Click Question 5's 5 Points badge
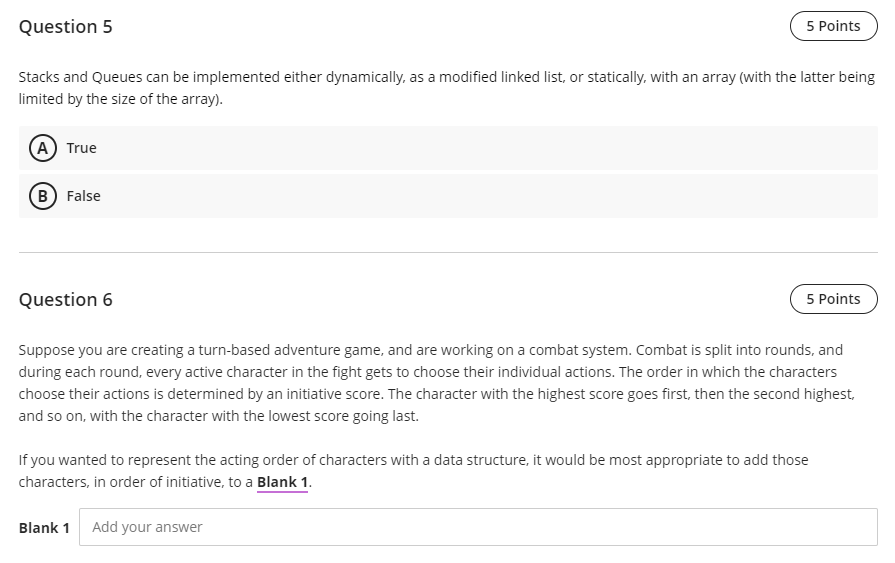This screenshot has width=895, height=563. point(833,26)
